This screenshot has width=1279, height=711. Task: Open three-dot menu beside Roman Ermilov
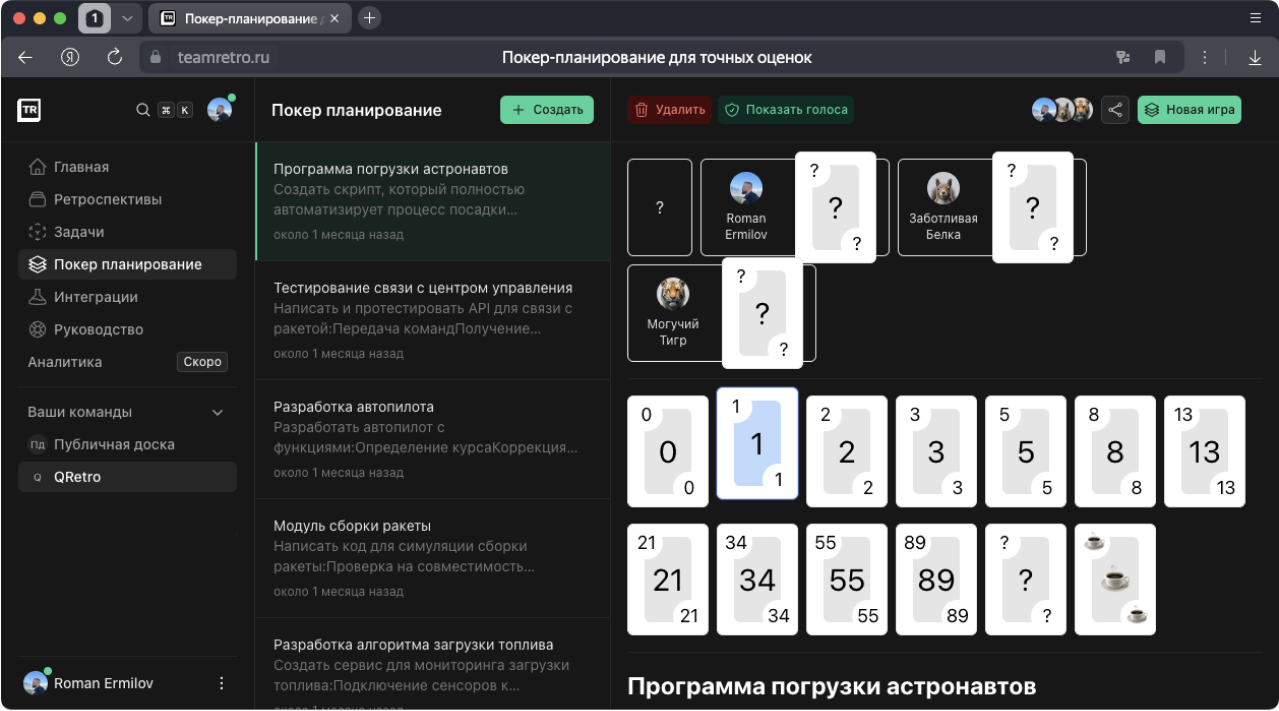coord(222,683)
